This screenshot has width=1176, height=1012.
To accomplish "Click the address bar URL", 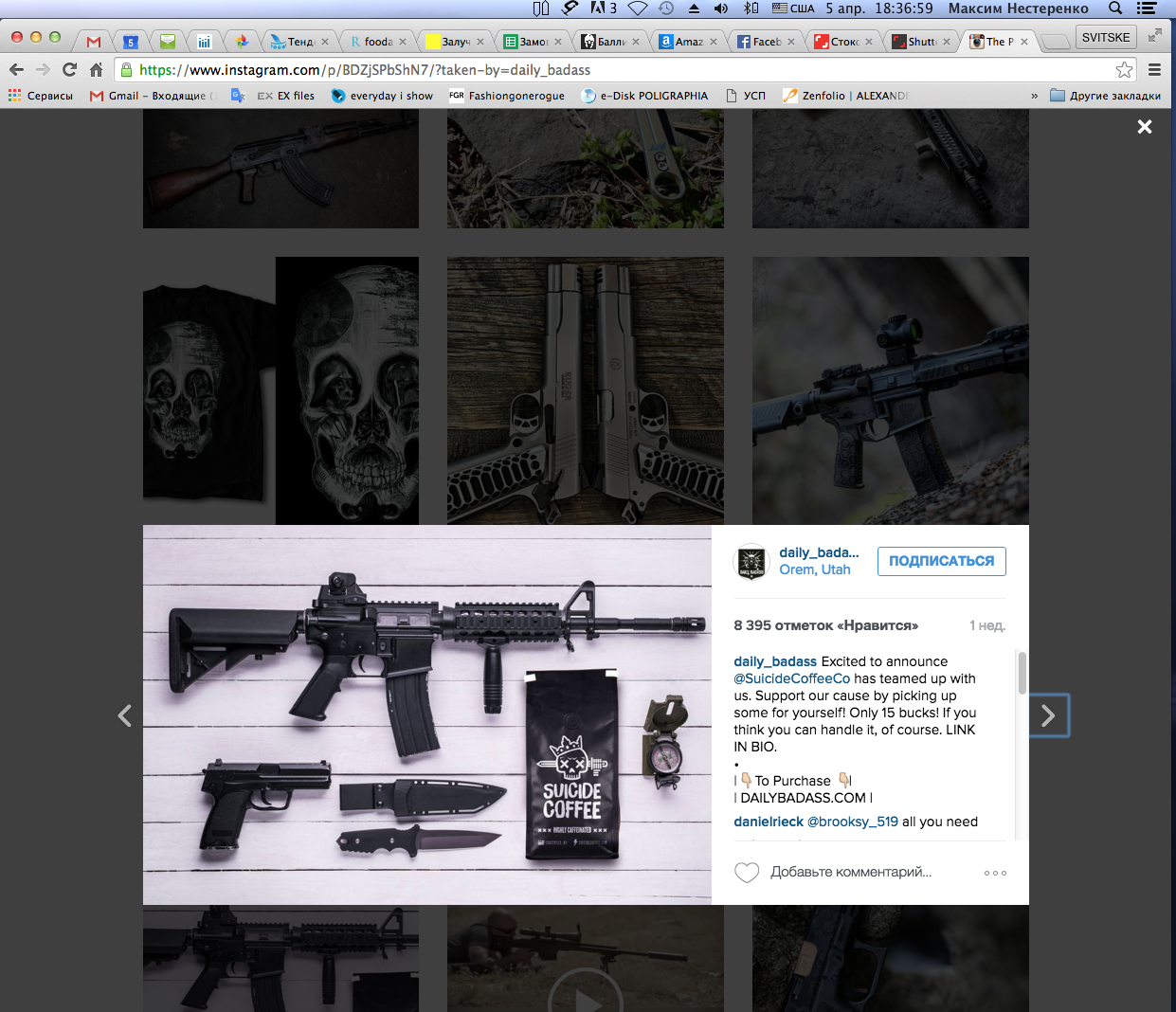I will click(365, 70).
